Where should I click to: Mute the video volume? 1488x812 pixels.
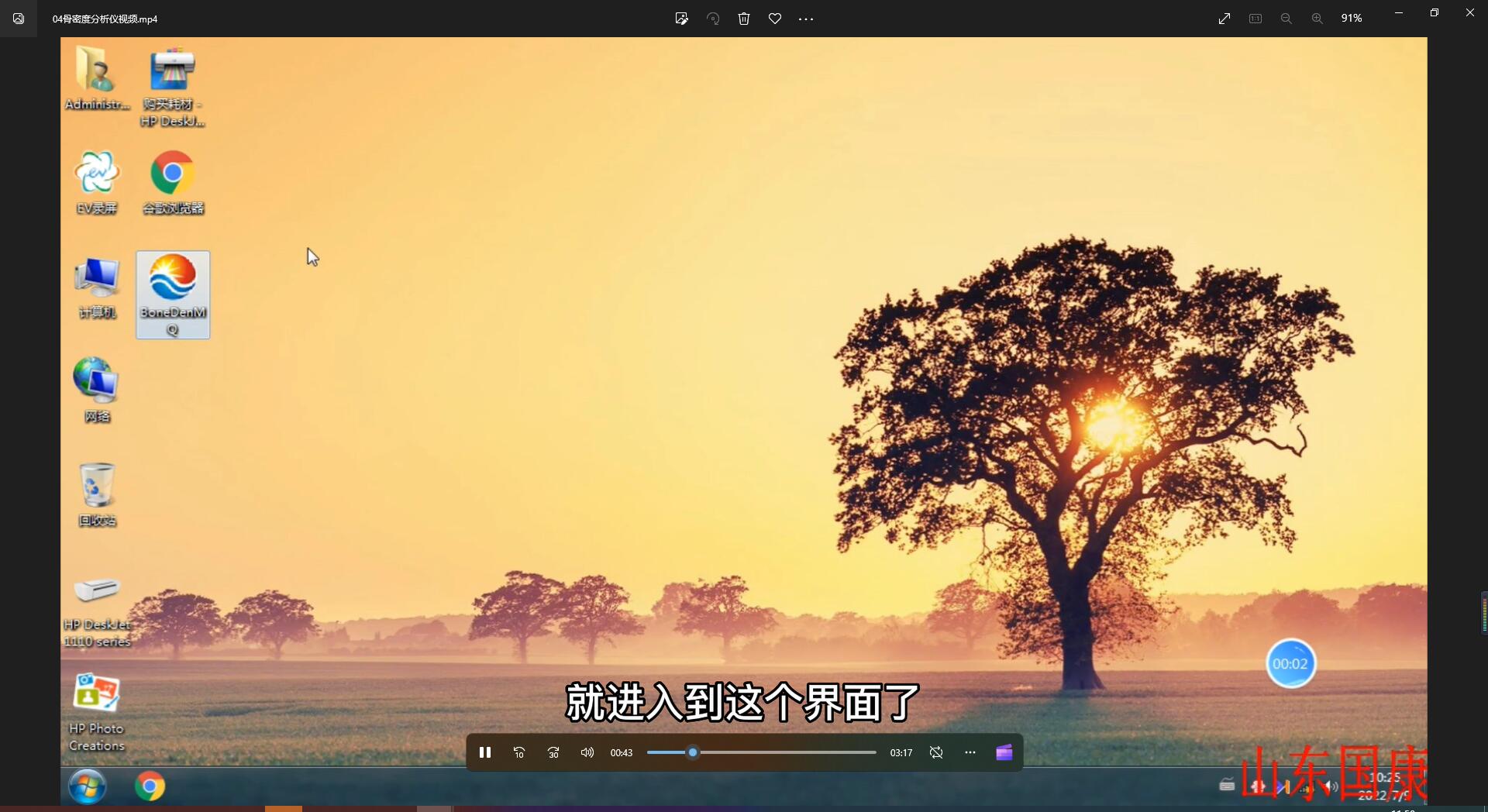[587, 752]
